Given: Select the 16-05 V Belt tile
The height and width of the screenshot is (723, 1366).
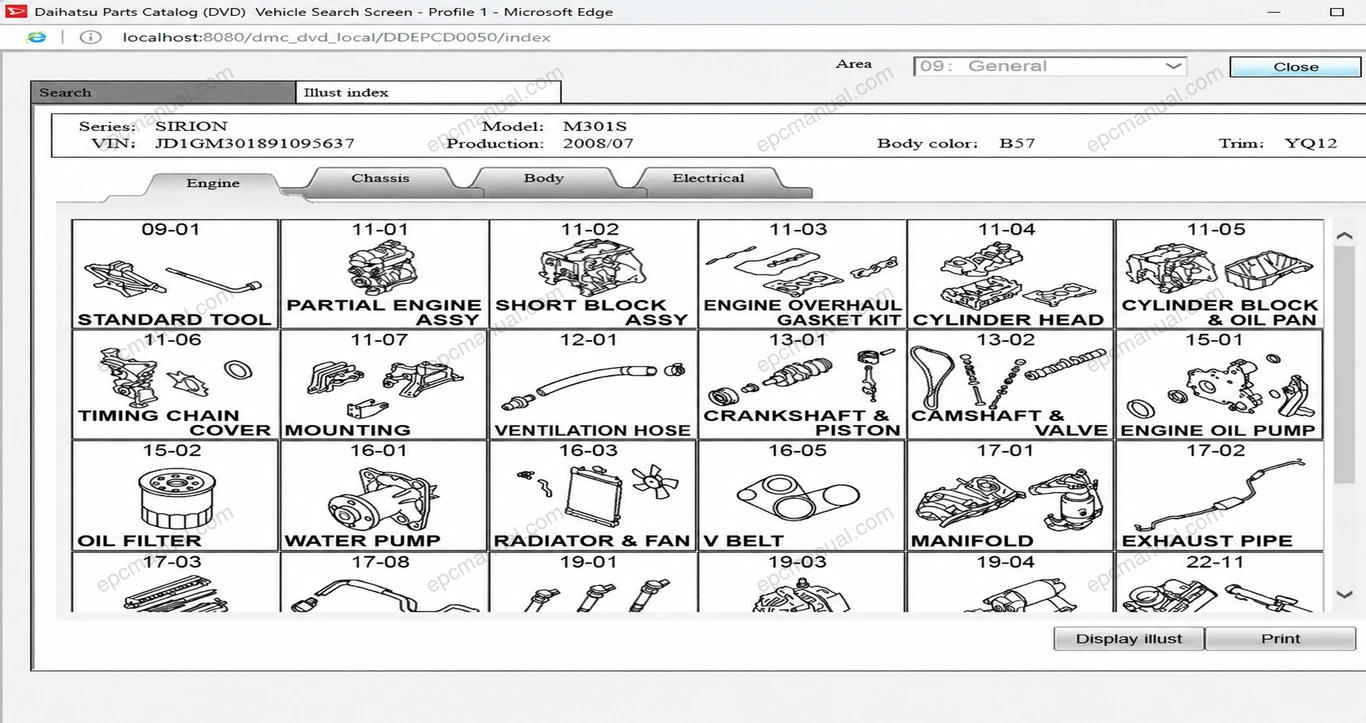Looking at the screenshot, I should tap(802, 496).
